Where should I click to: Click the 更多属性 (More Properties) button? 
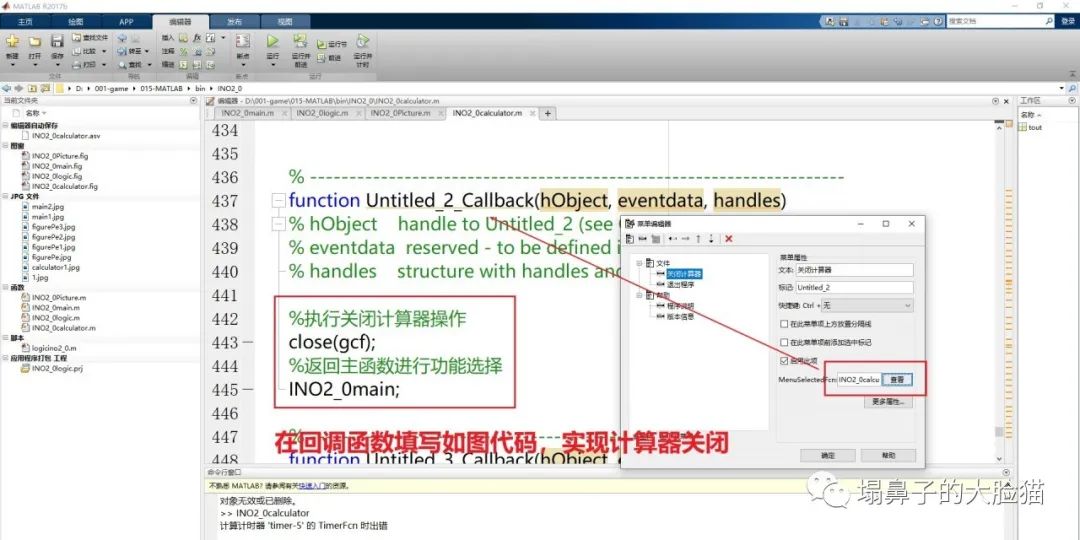888,402
